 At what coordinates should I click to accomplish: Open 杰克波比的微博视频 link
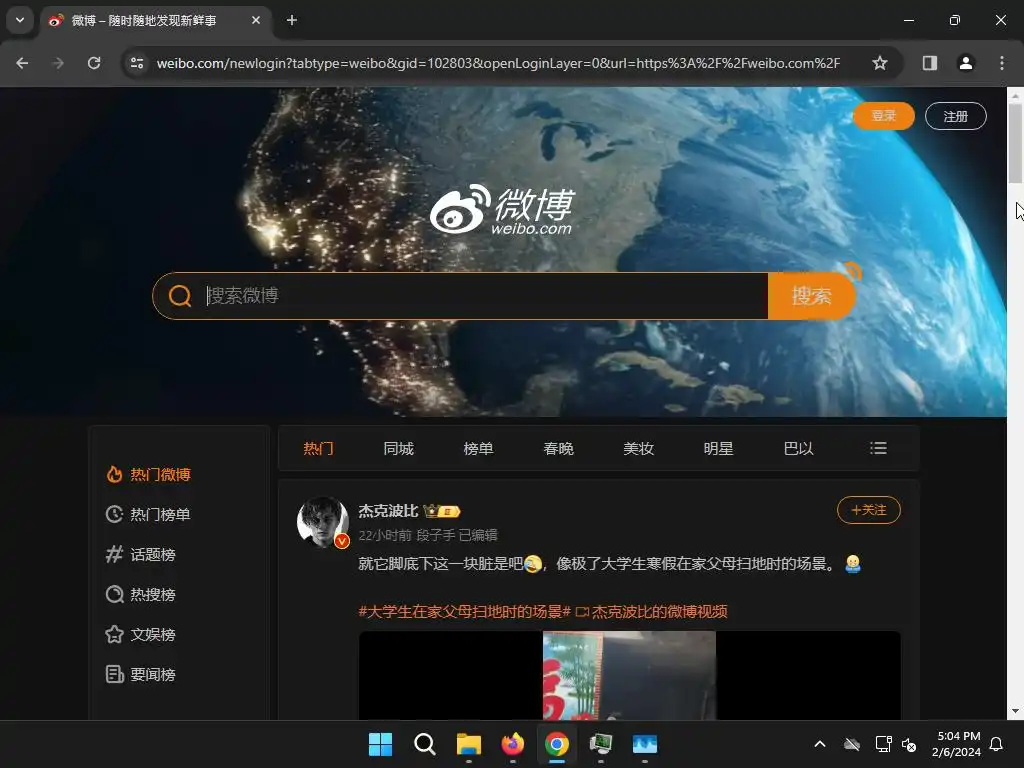(x=652, y=612)
